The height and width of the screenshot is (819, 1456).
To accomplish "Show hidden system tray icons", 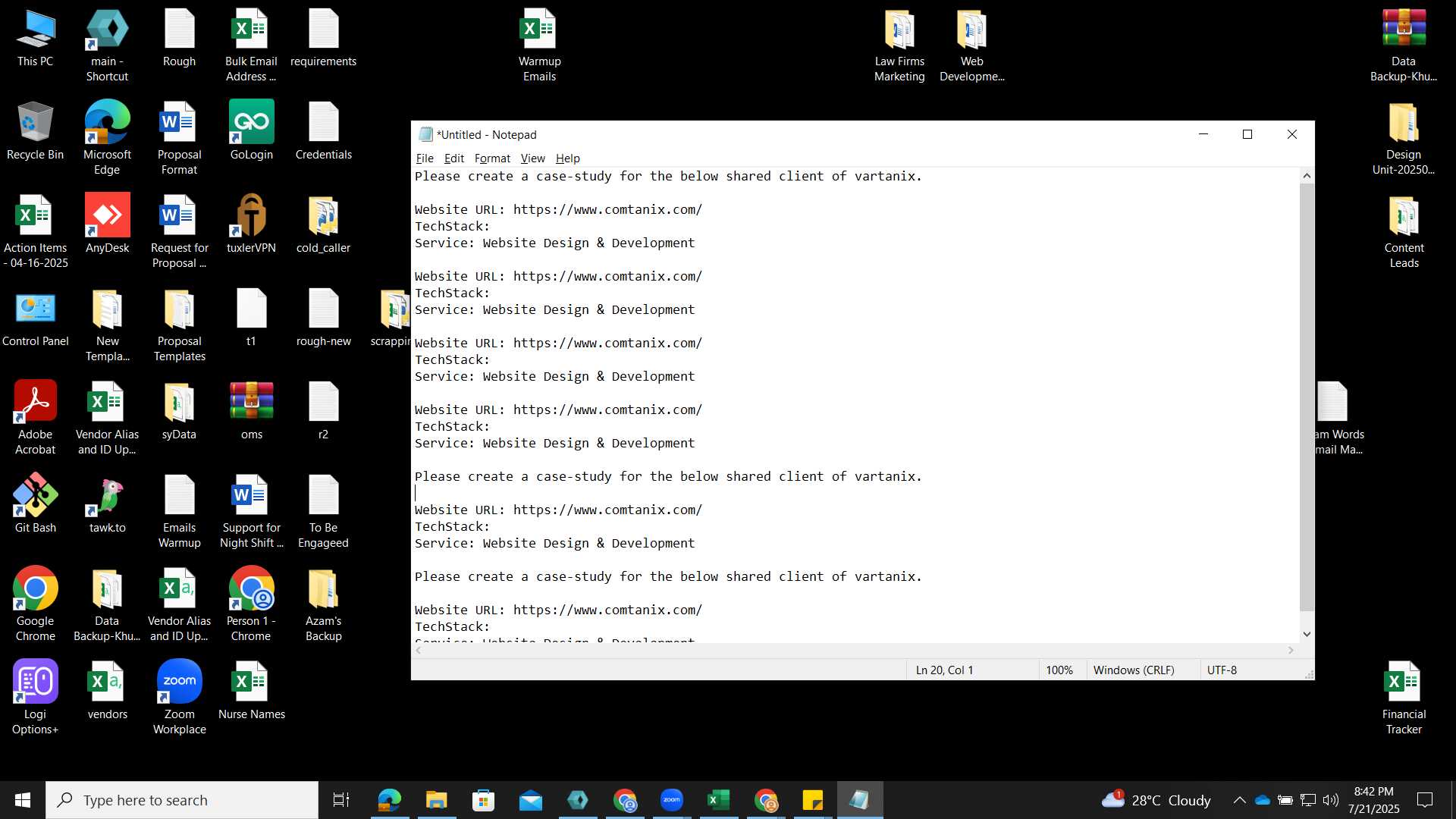I will (1239, 800).
